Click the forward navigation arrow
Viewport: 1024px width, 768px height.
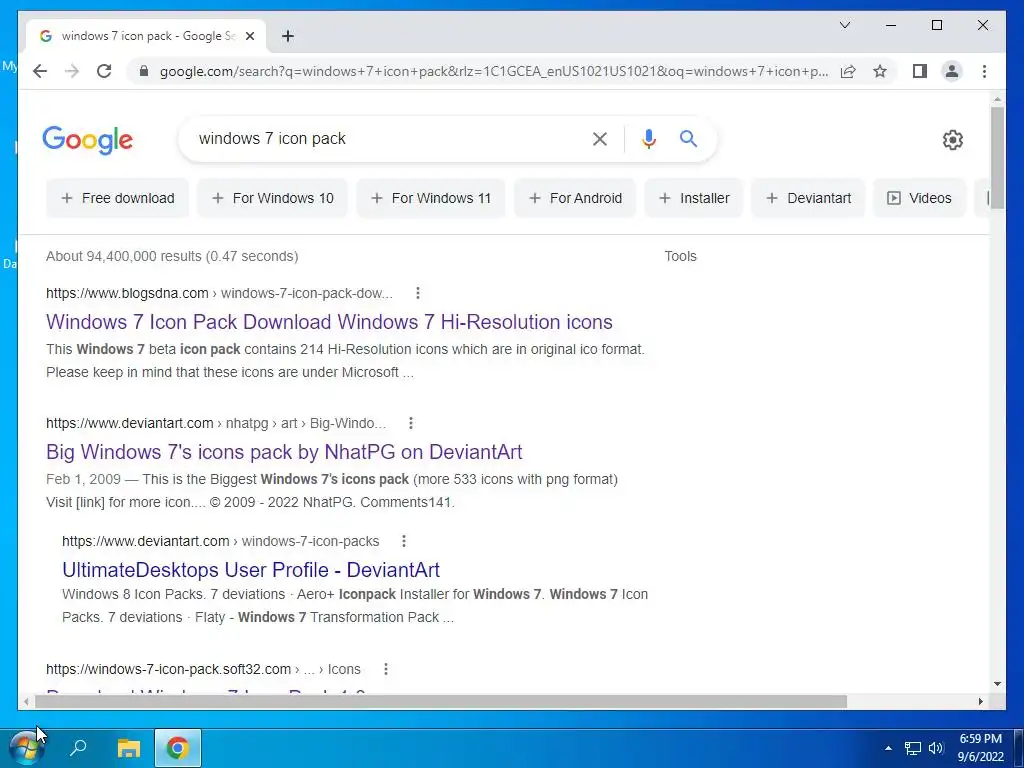[72, 71]
